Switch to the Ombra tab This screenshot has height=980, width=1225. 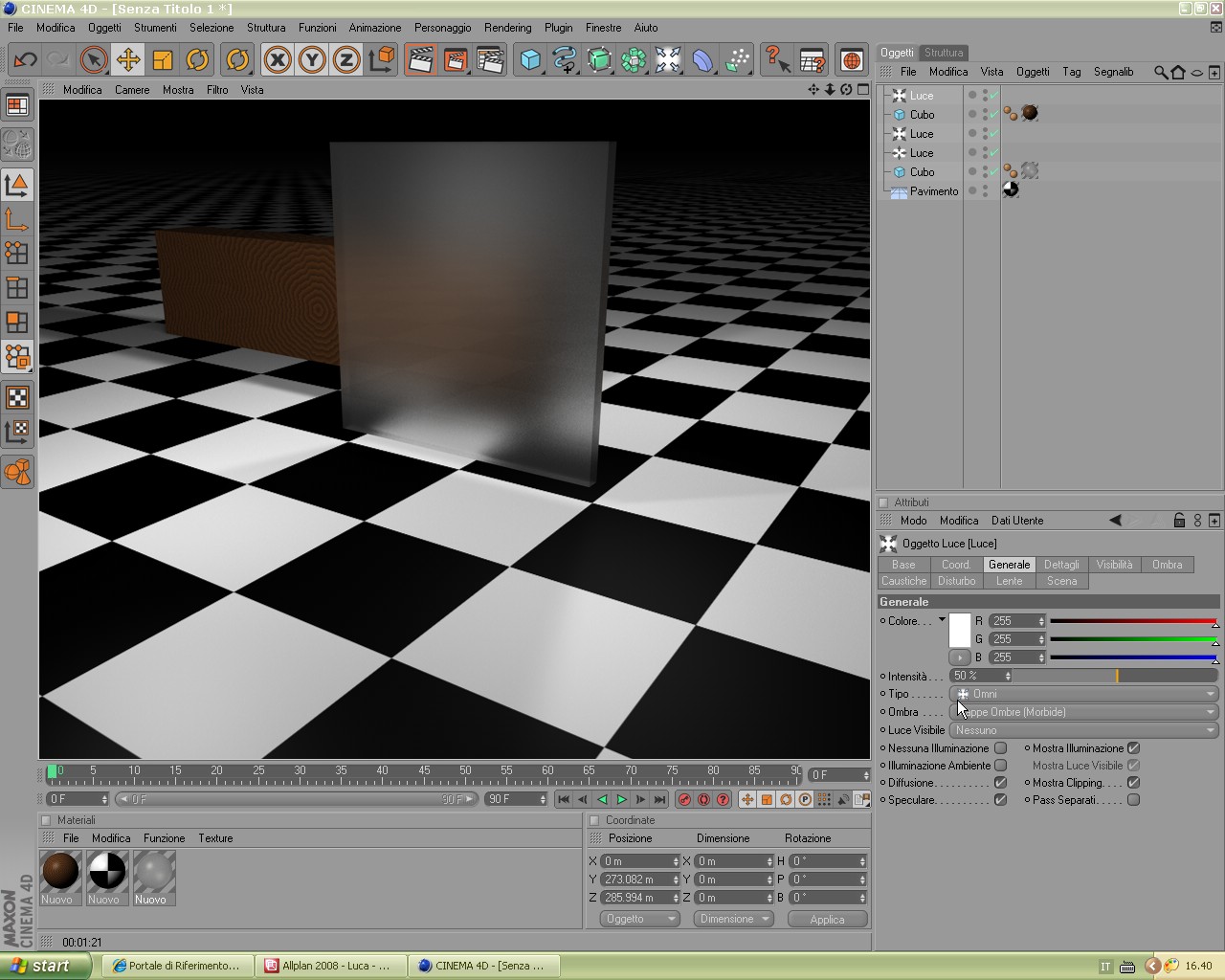1167,565
